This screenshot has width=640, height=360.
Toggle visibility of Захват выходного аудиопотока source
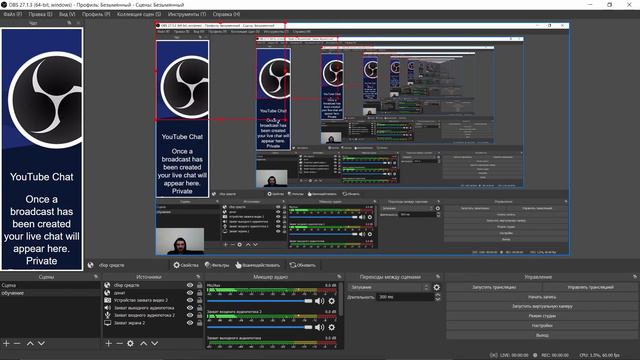click(x=190, y=308)
